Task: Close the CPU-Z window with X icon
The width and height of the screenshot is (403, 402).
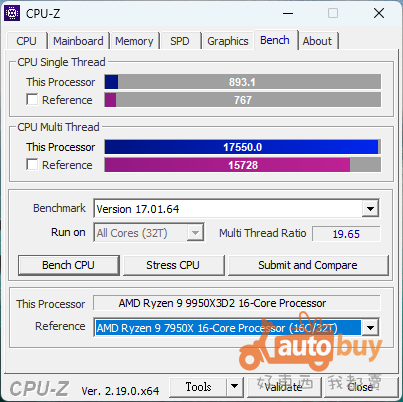Action: point(379,14)
